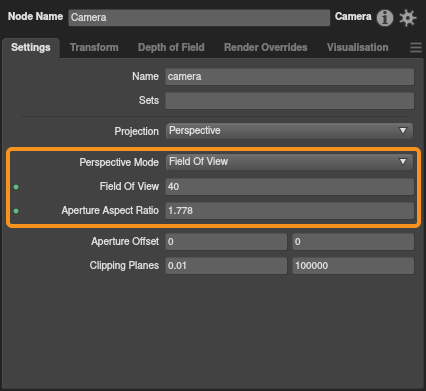Click the near Clipping Planes field 0.01

[x=226, y=266]
